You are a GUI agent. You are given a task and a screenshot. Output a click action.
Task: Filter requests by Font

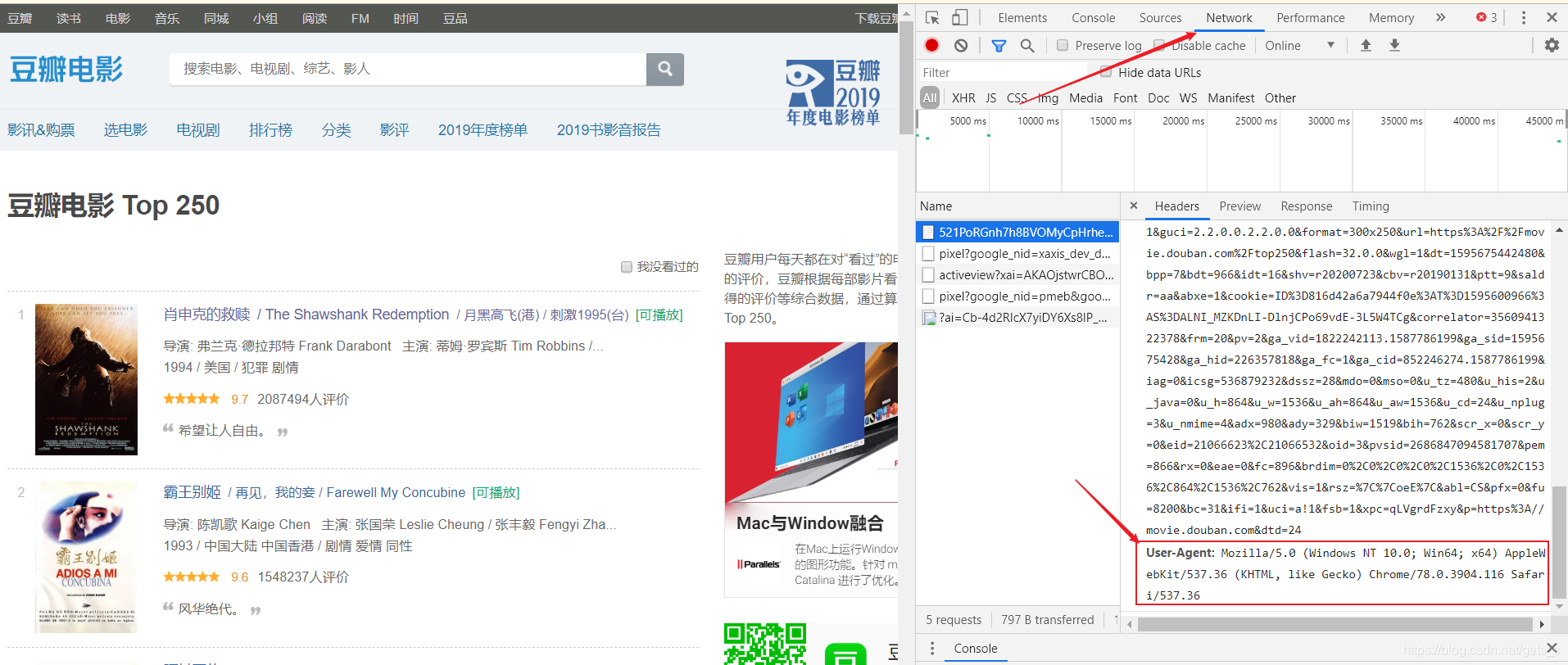click(1125, 97)
